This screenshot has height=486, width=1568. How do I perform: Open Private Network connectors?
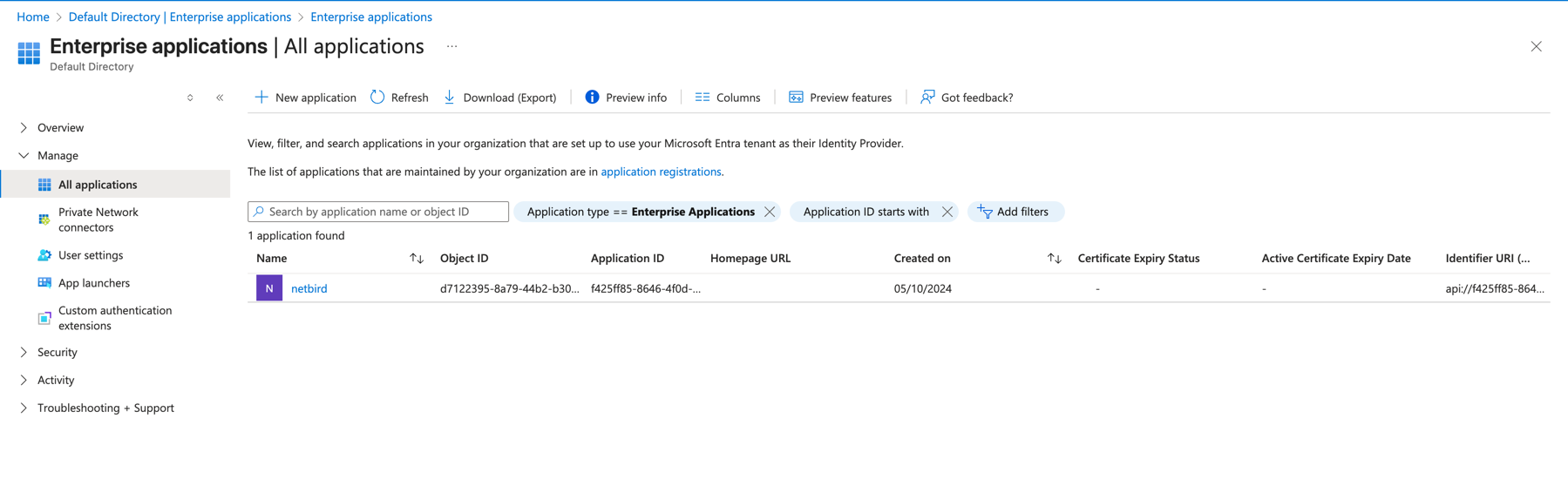(98, 219)
